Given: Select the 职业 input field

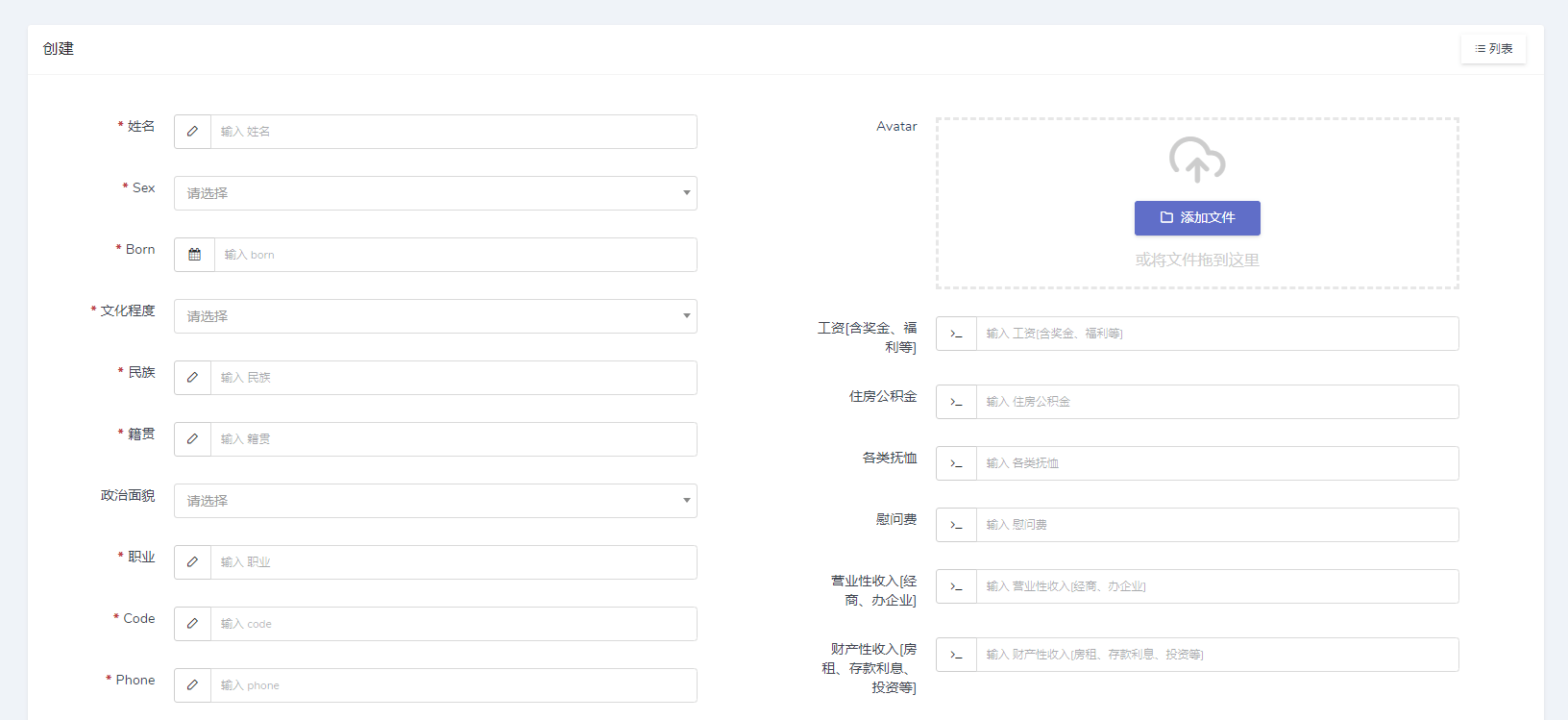Looking at the screenshot, I should click(x=453, y=562).
